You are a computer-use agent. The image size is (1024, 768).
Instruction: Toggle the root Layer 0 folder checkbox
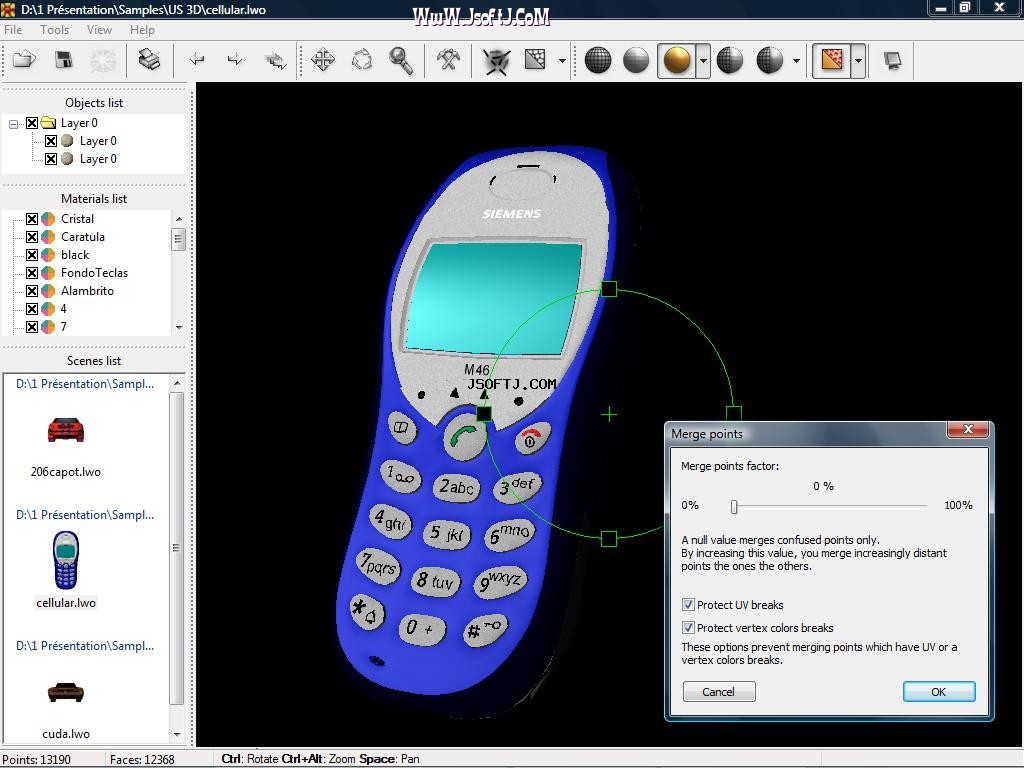[31, 123]
